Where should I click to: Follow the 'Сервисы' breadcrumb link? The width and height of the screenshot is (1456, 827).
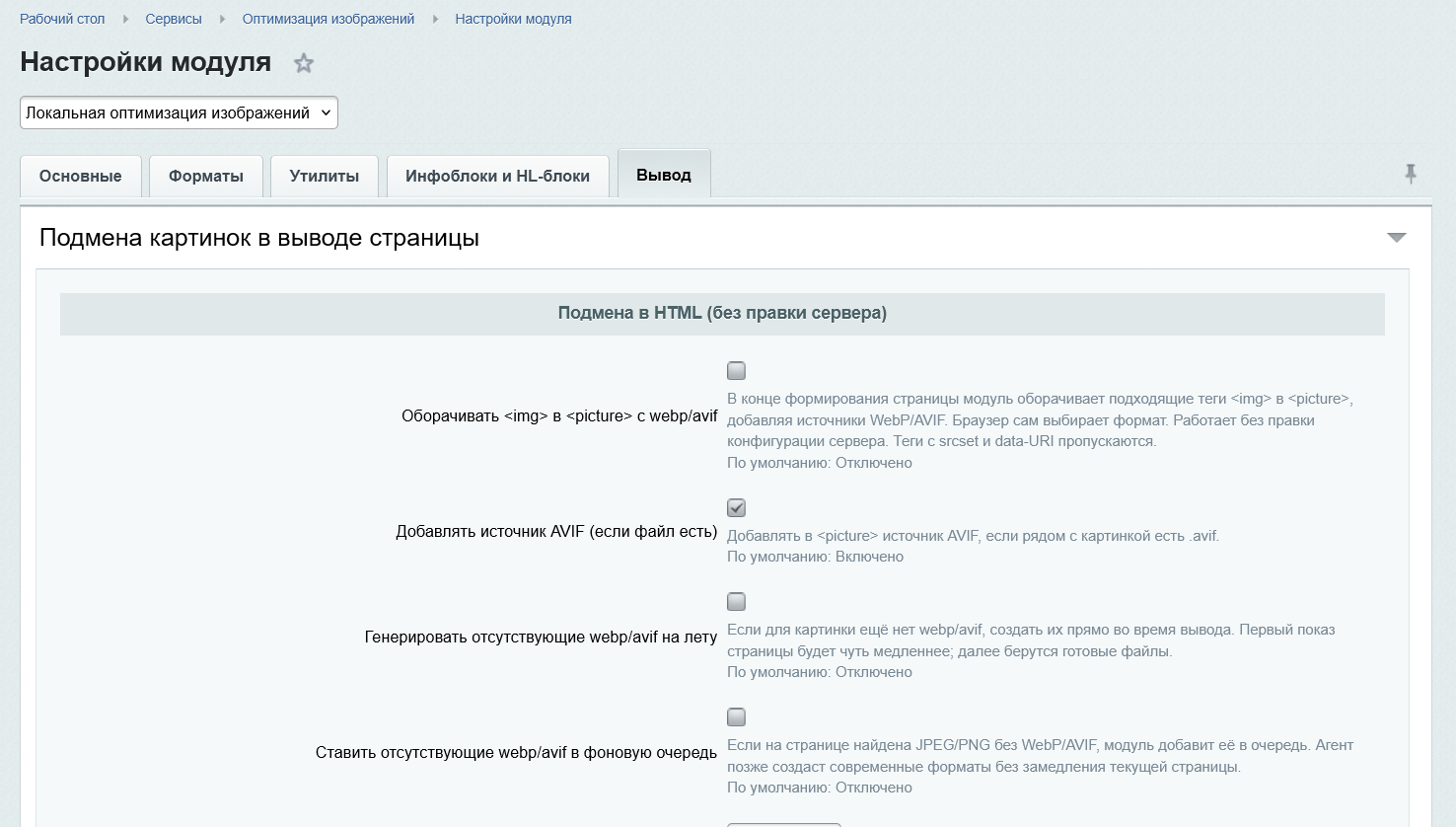[174, 19]
